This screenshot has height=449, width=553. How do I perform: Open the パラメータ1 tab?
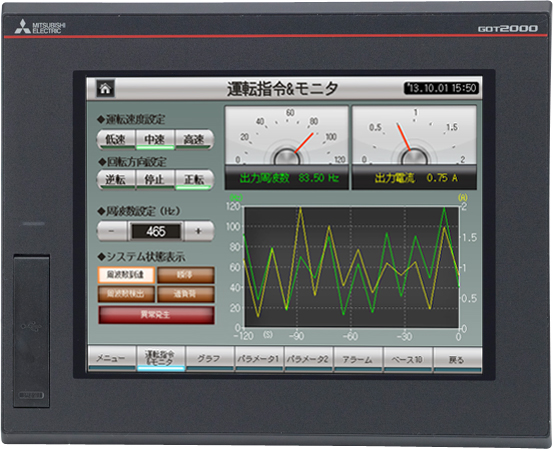tap(259, 359)
